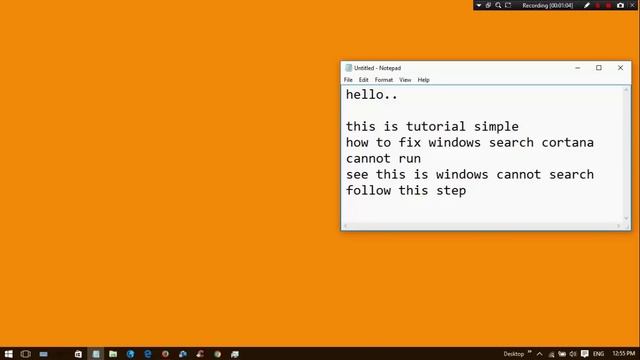
Task: Click the magnifier zoom icon in recorder toolbar
Action: 498,5
